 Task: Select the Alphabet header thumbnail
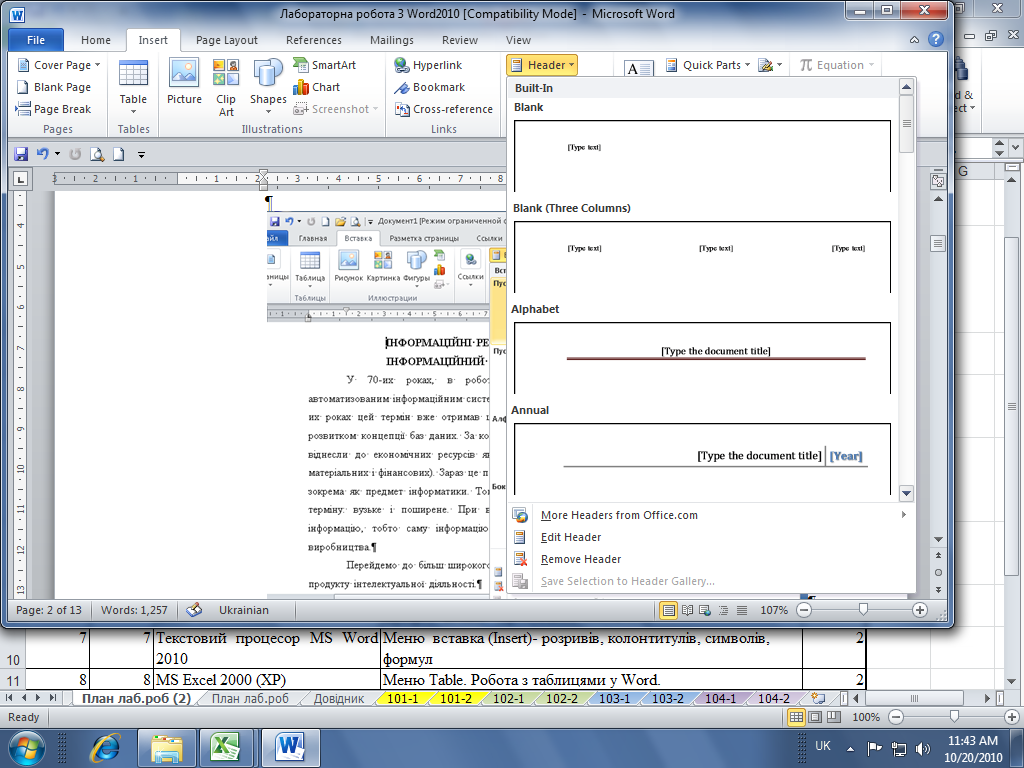tap(702, 357)
